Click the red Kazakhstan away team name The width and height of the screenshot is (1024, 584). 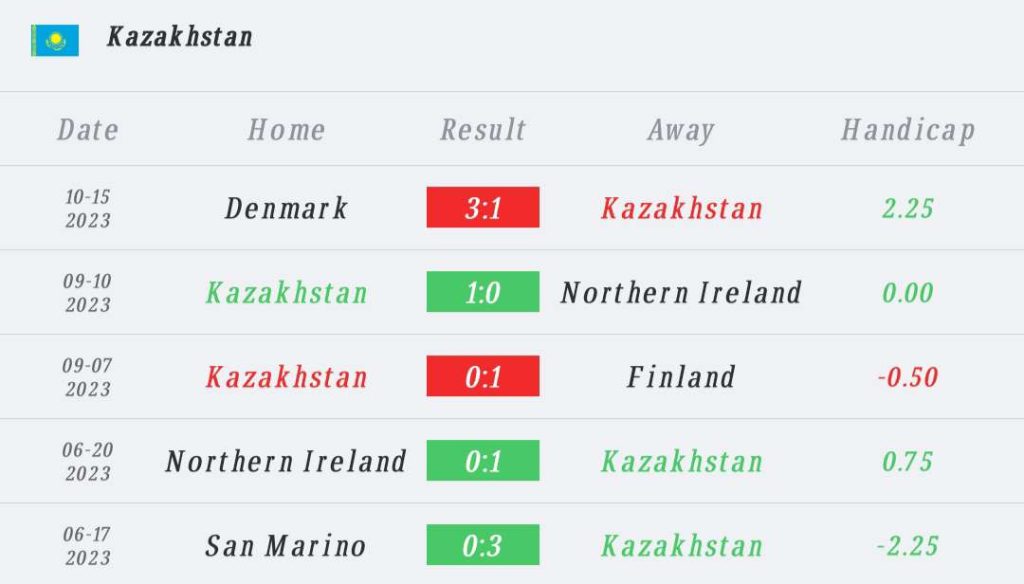[682, 208]
